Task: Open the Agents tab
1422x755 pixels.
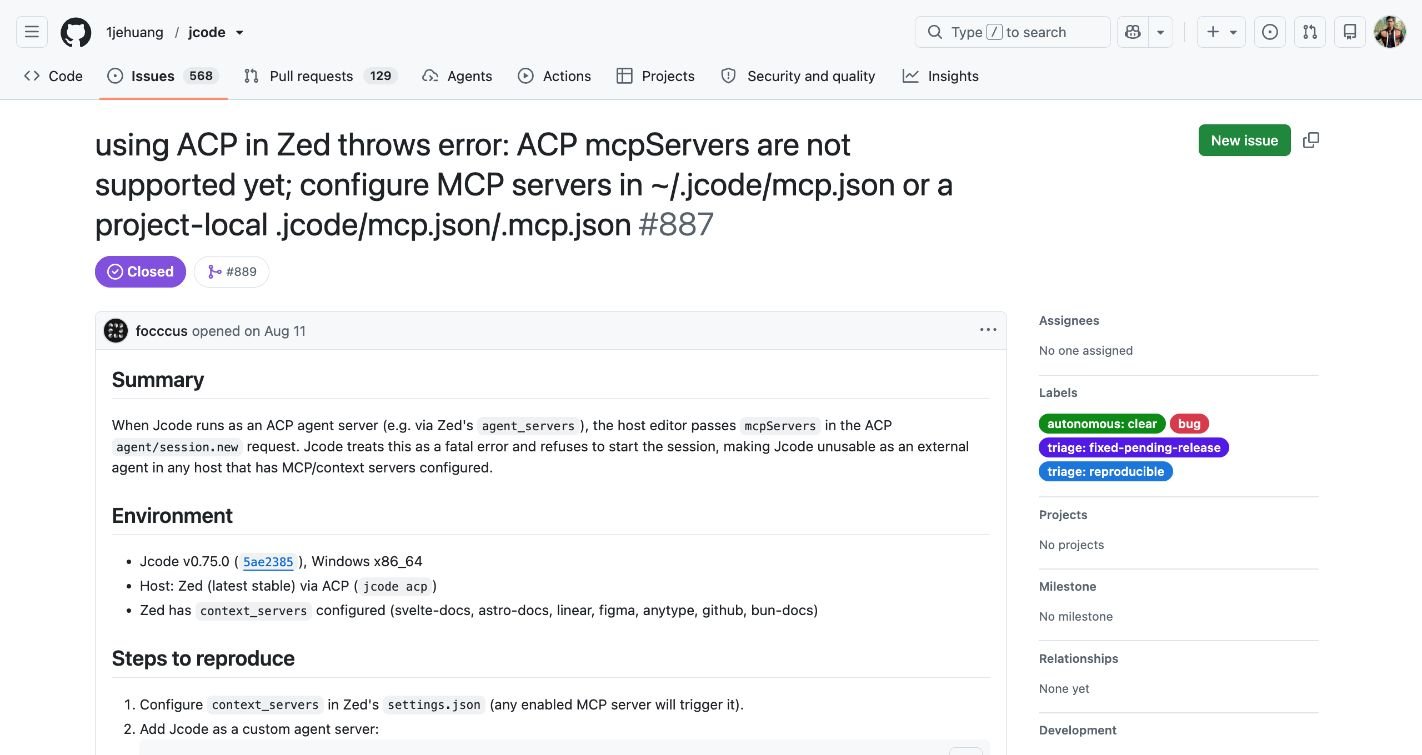Action: click(457, 76)
